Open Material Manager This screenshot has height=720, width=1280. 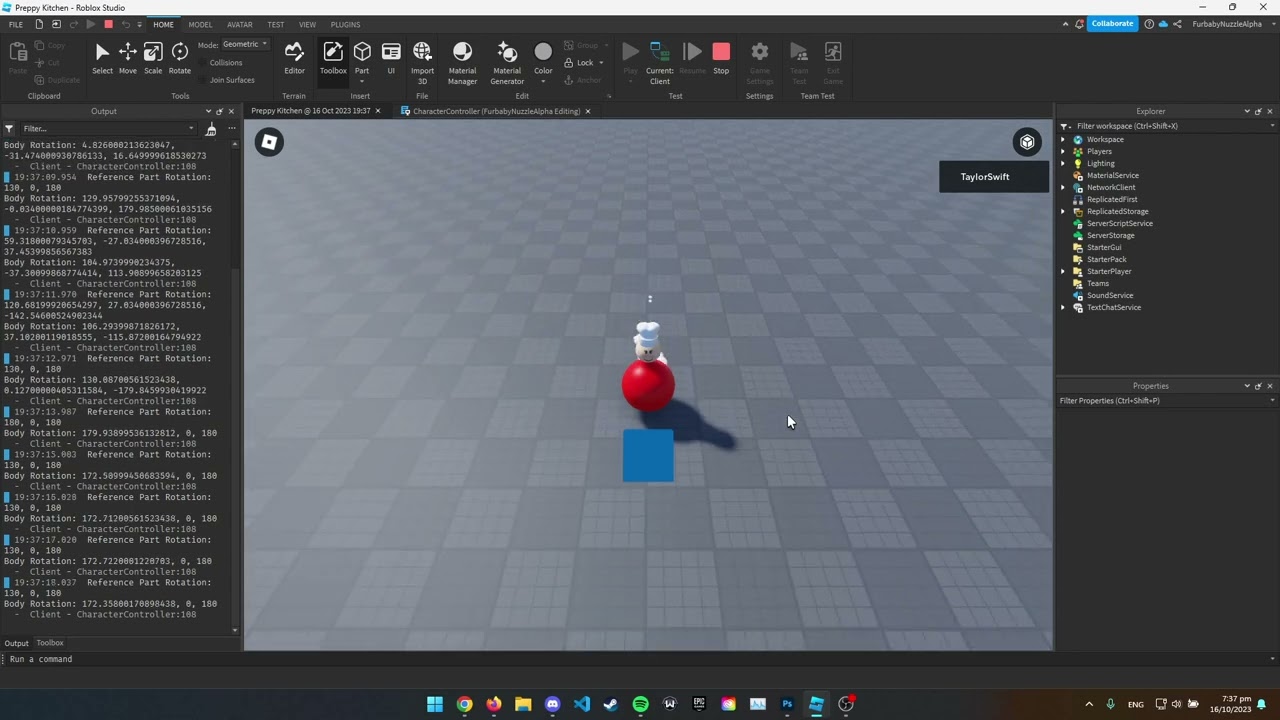coord(462,62)
